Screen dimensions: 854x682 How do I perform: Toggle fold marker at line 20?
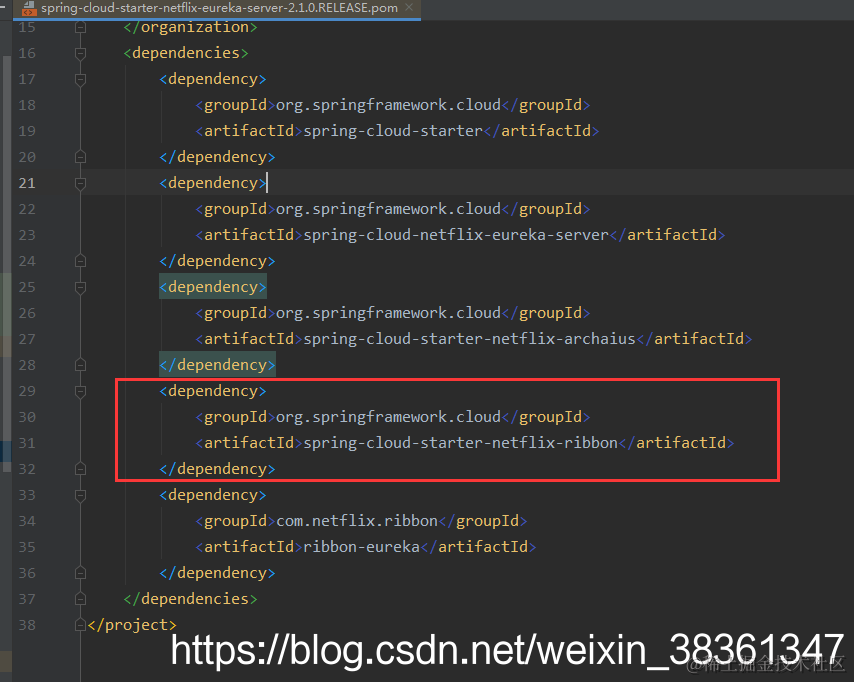point(80,157)
